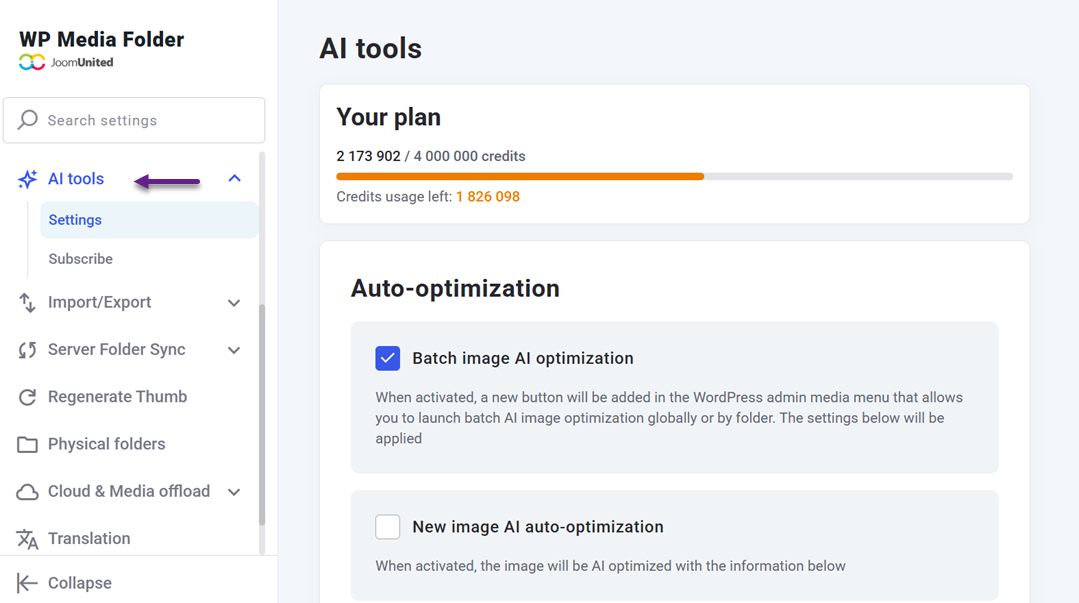Click the Import/Export arrows icon

(x=27, y=302)
